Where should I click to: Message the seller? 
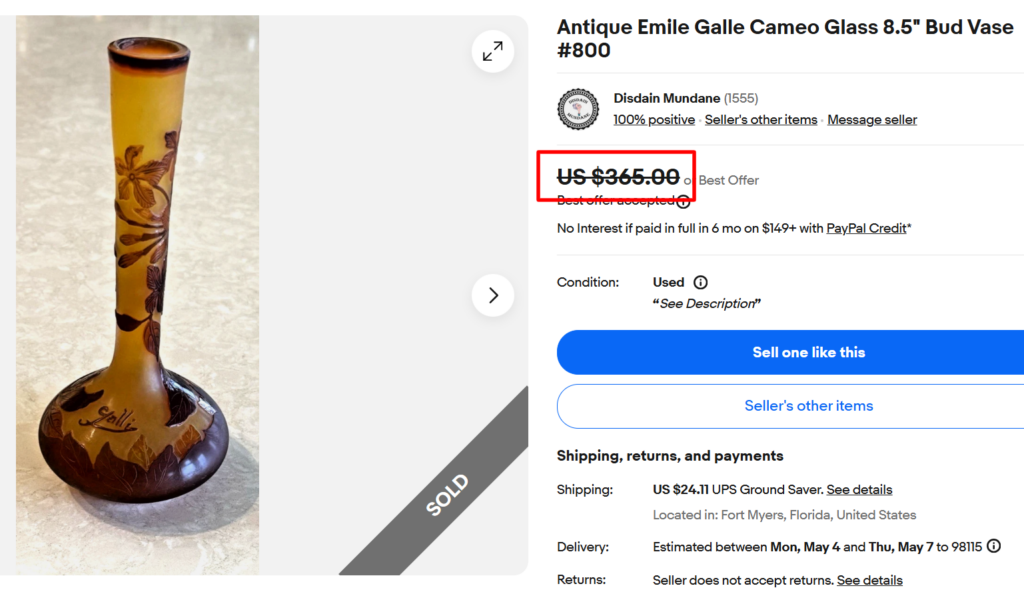(872, 120)
